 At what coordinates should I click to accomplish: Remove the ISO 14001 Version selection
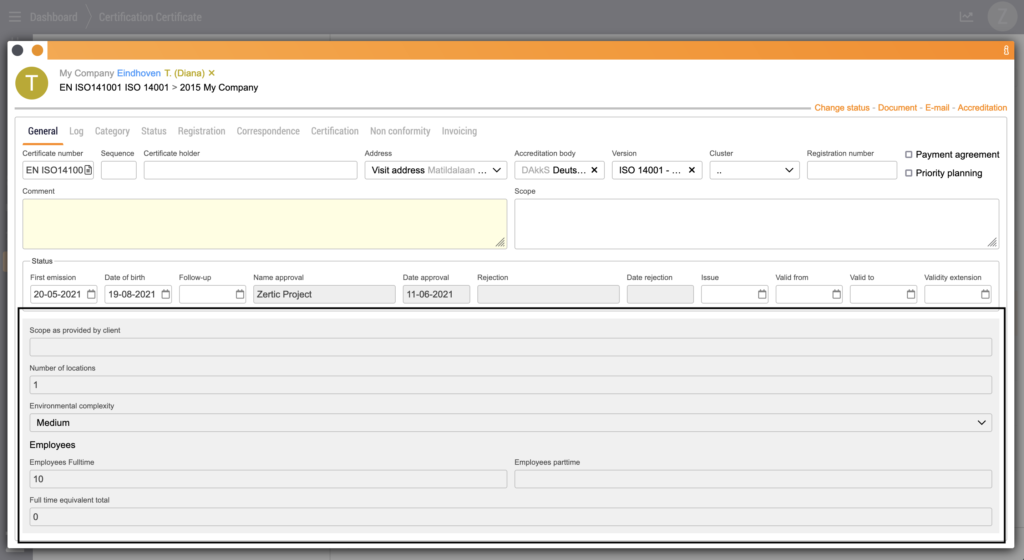pos(691,170)
